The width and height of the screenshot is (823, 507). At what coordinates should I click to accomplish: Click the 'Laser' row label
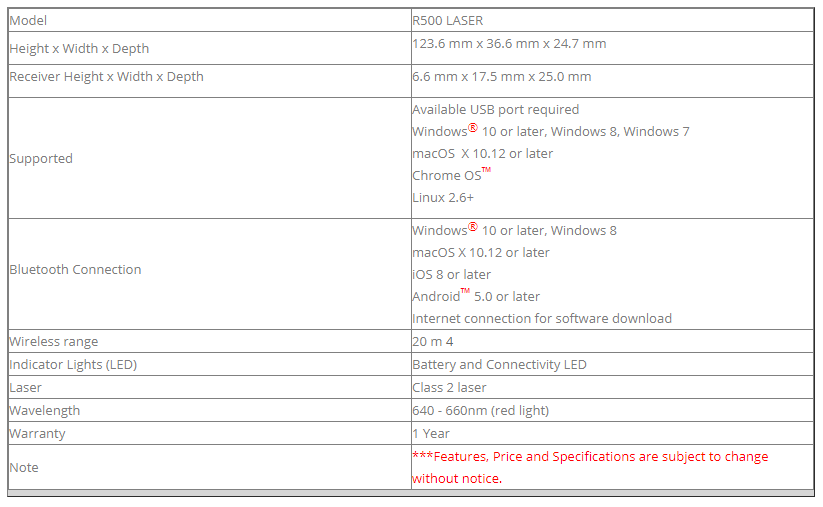point(25,388)
